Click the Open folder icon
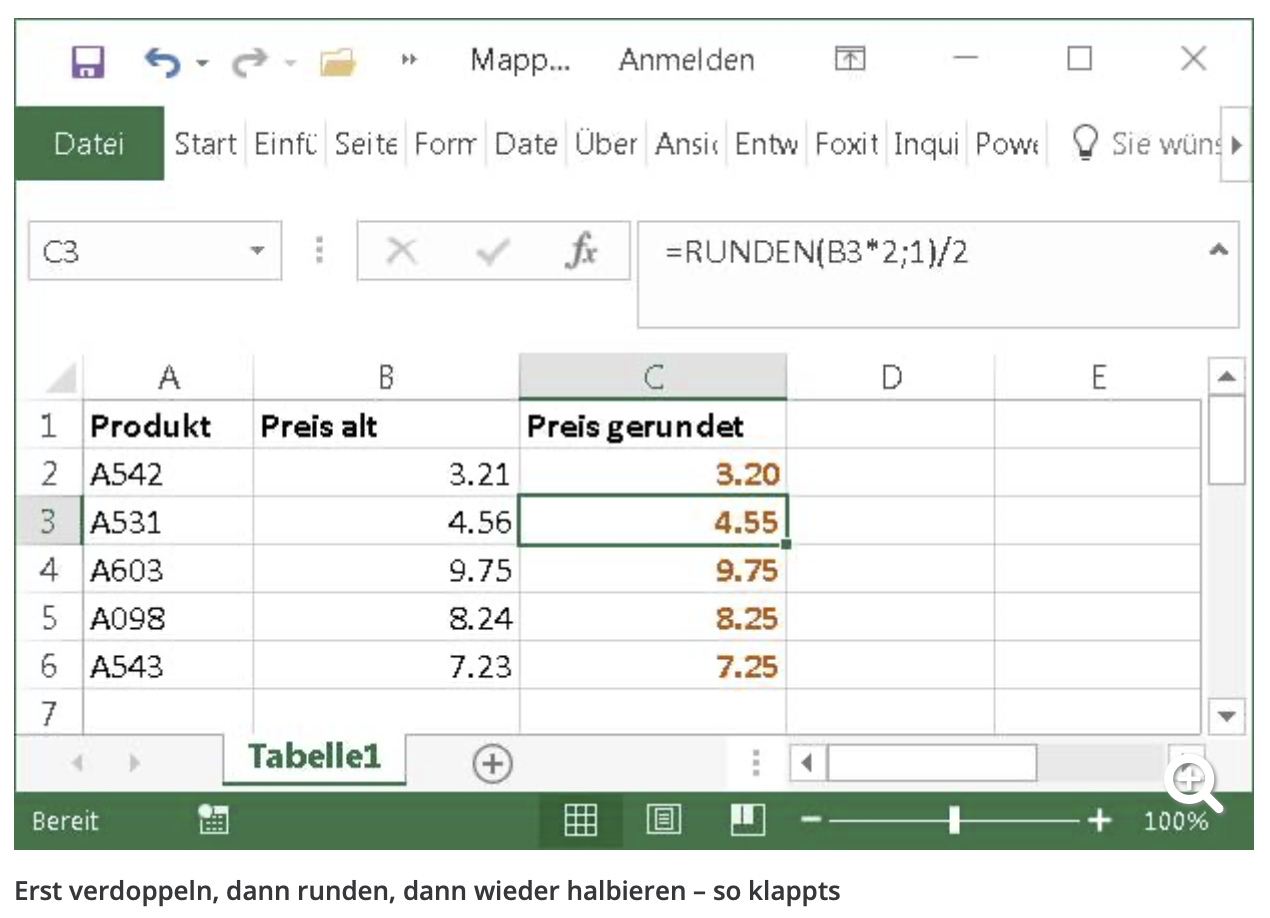Image resolution: width=1270 pixels, height=918 pixels. coord(338,62)
